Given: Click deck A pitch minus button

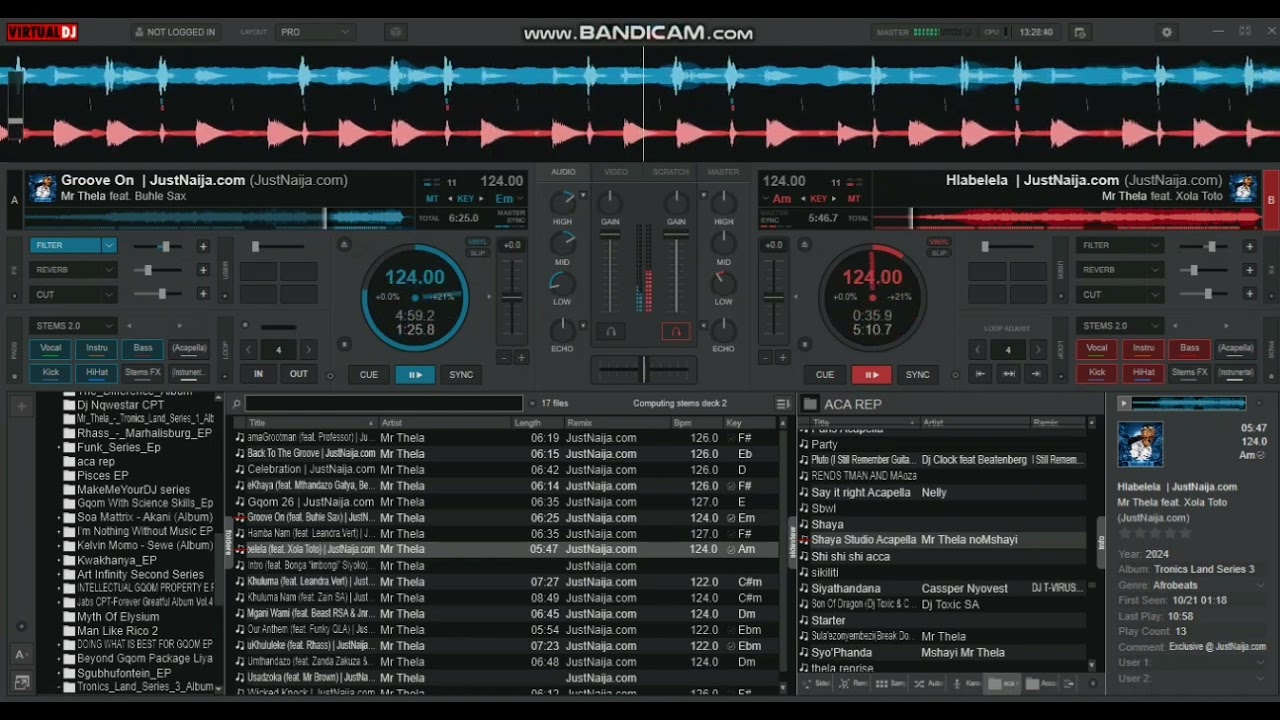Looking at the screenshot, I should coord(504,357).
